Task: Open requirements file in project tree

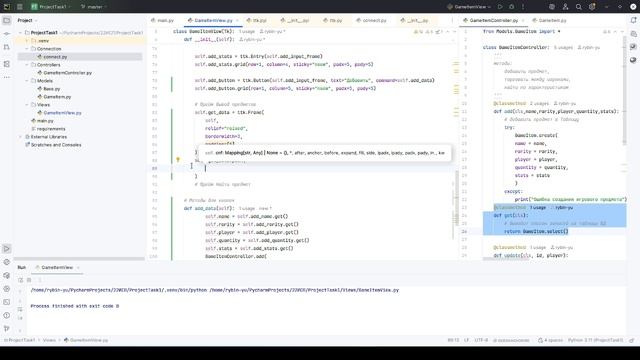Action: 48,129
